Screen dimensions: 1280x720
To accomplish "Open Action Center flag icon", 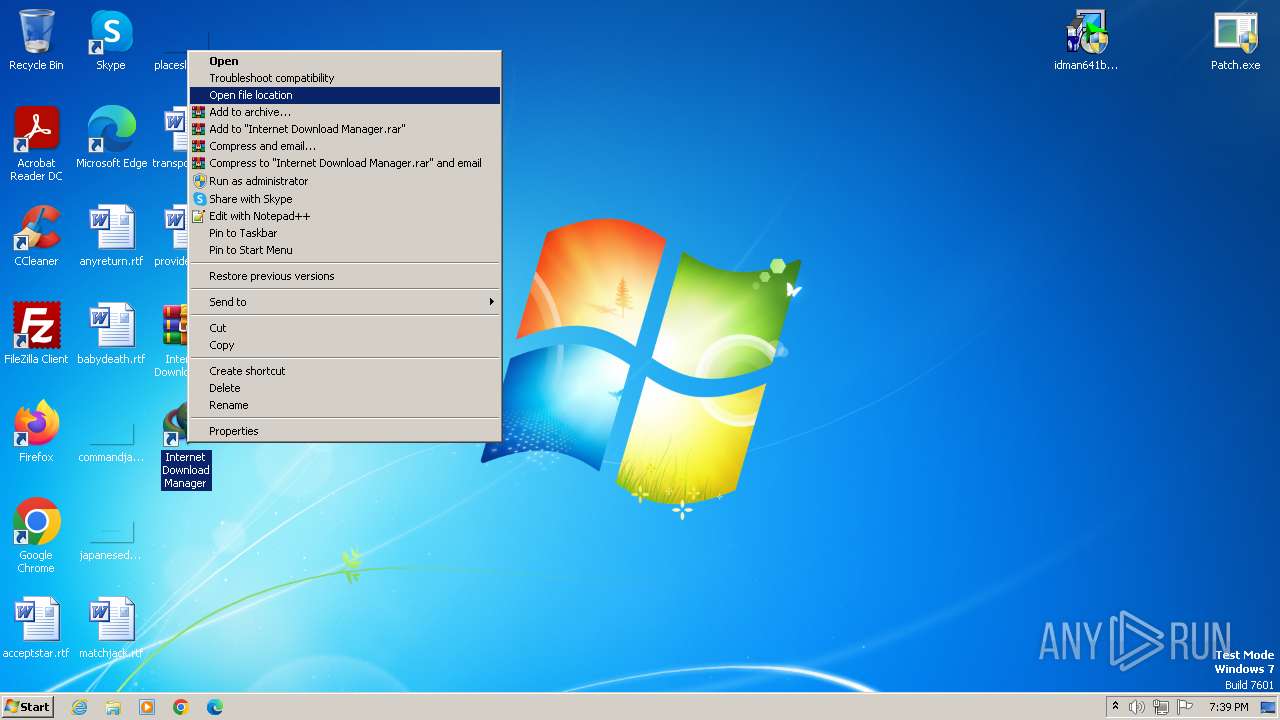I will pyautogui.click(x=1185, y=707).
